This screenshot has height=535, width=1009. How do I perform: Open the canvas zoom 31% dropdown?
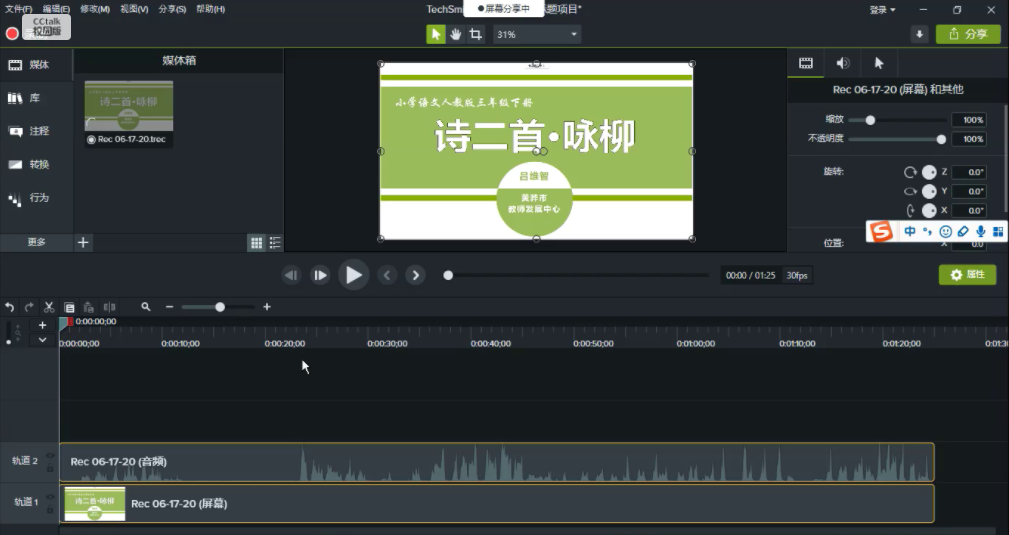coord(537,34)
